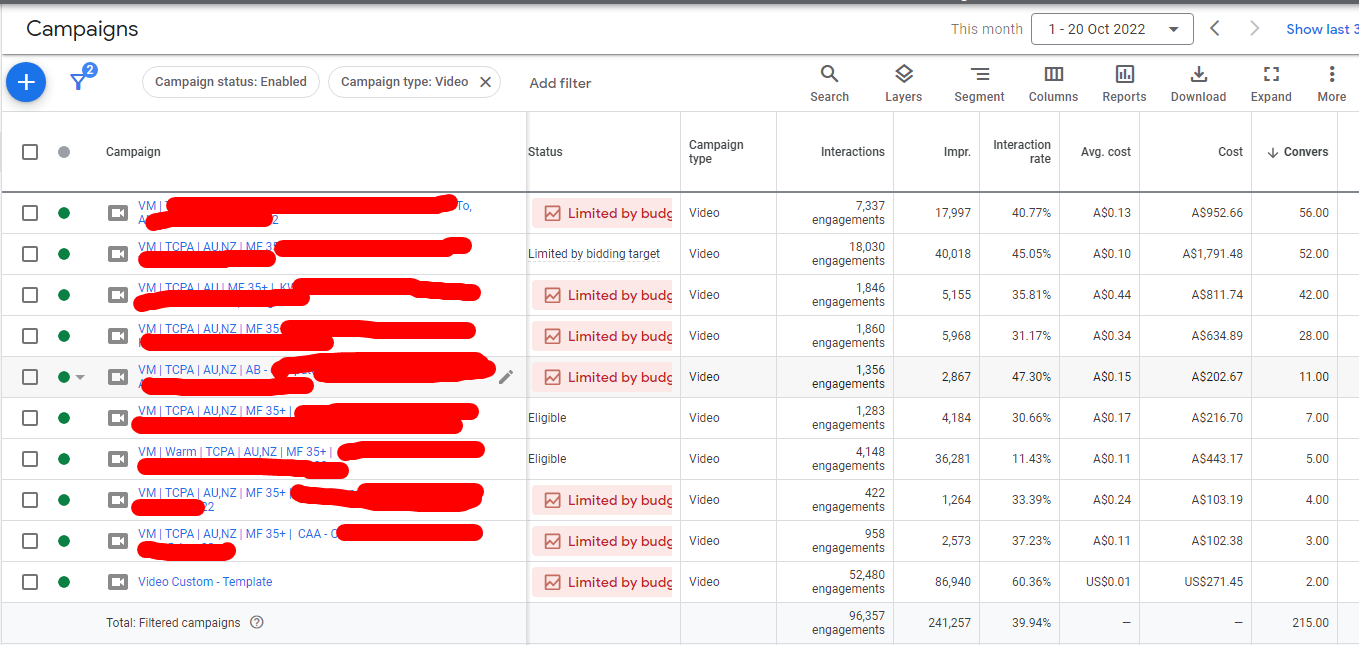1359x645 pixels.
Task: Select checkbox of the 56.00 conversions row
Action: click(x=30, y=213)
